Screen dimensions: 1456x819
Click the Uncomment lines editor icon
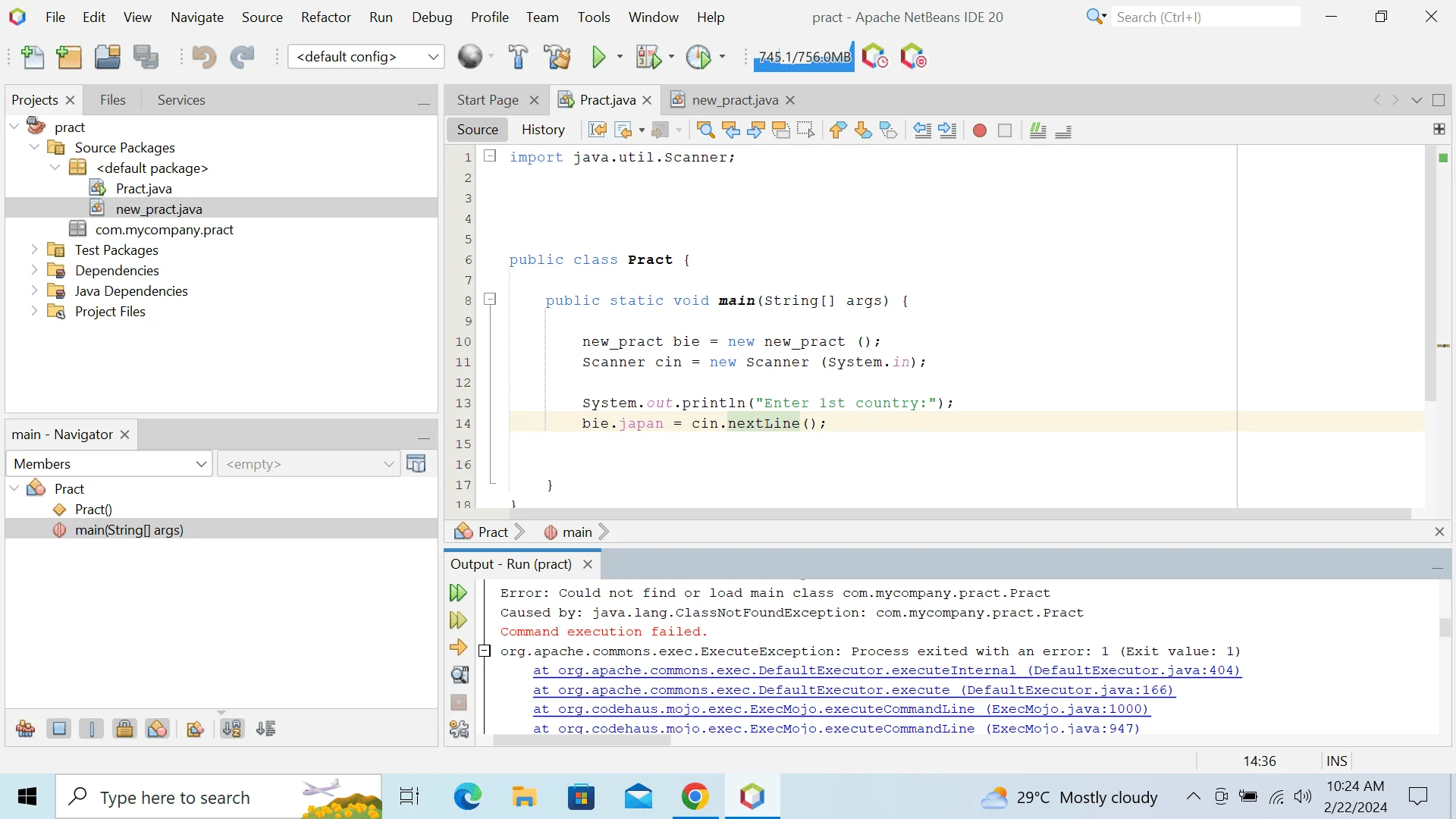tap(1063, 130)
